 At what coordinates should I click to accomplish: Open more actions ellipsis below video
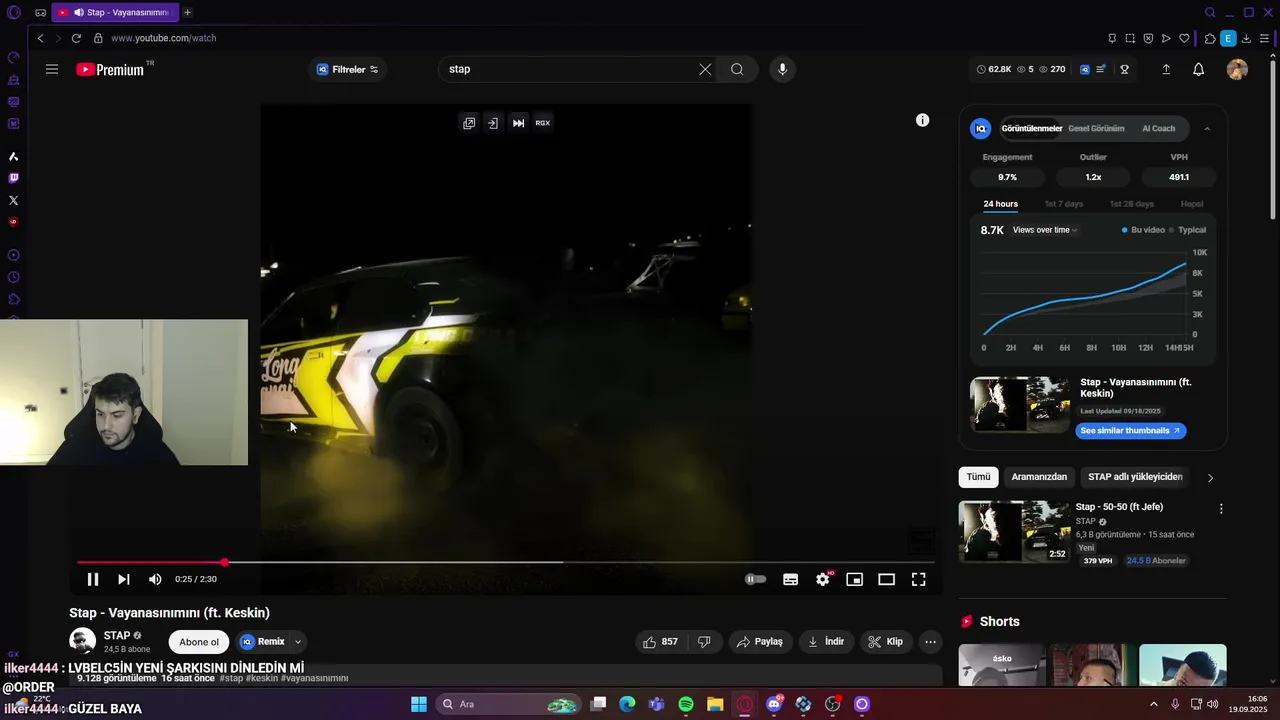(931, 642)
